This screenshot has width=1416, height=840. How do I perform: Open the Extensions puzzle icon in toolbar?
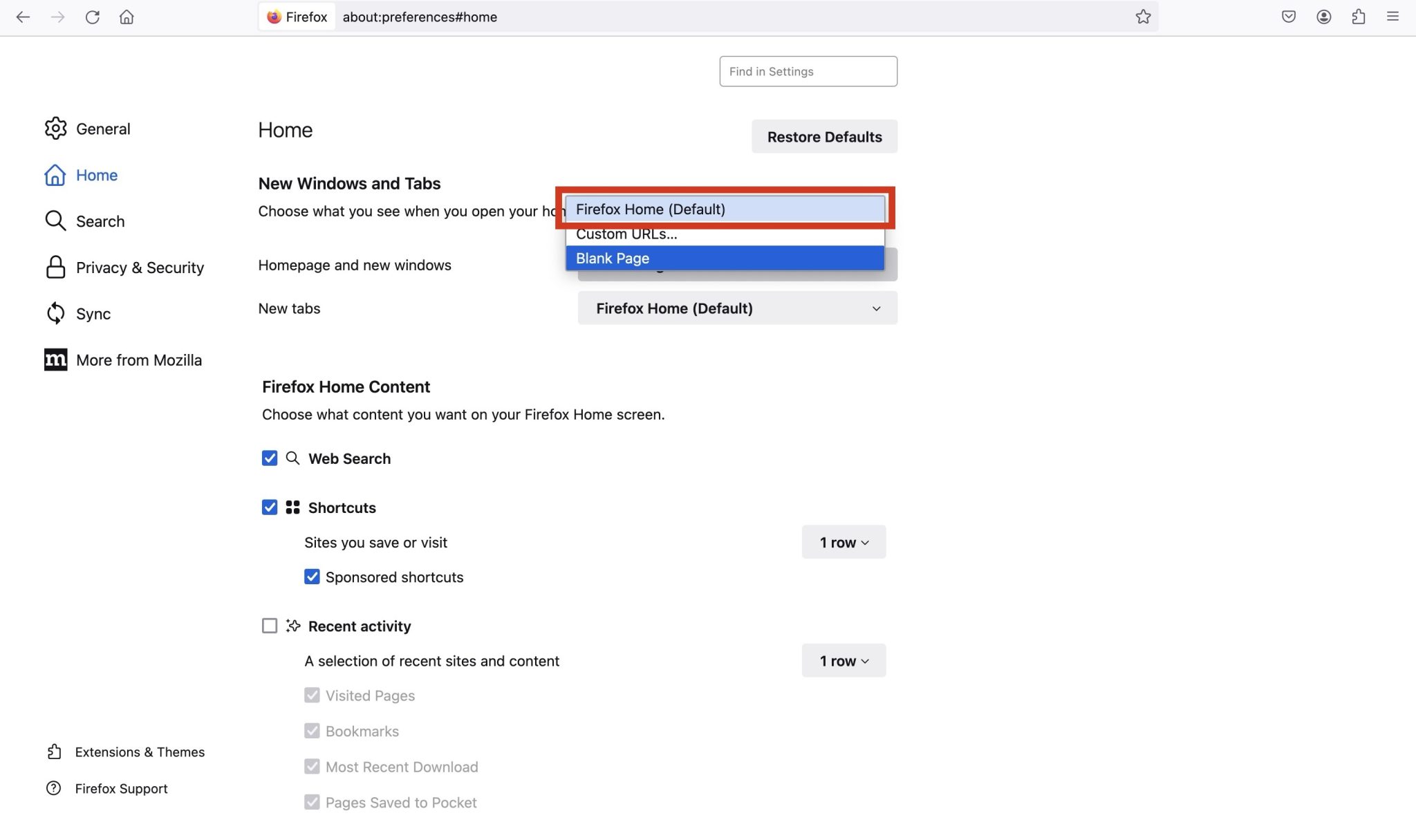pos(1358,17)
